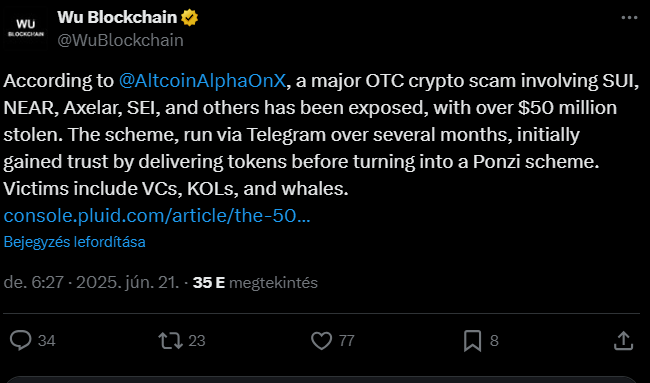
Task: View the 35 E megtekintés view count
Action: (255, 282)
